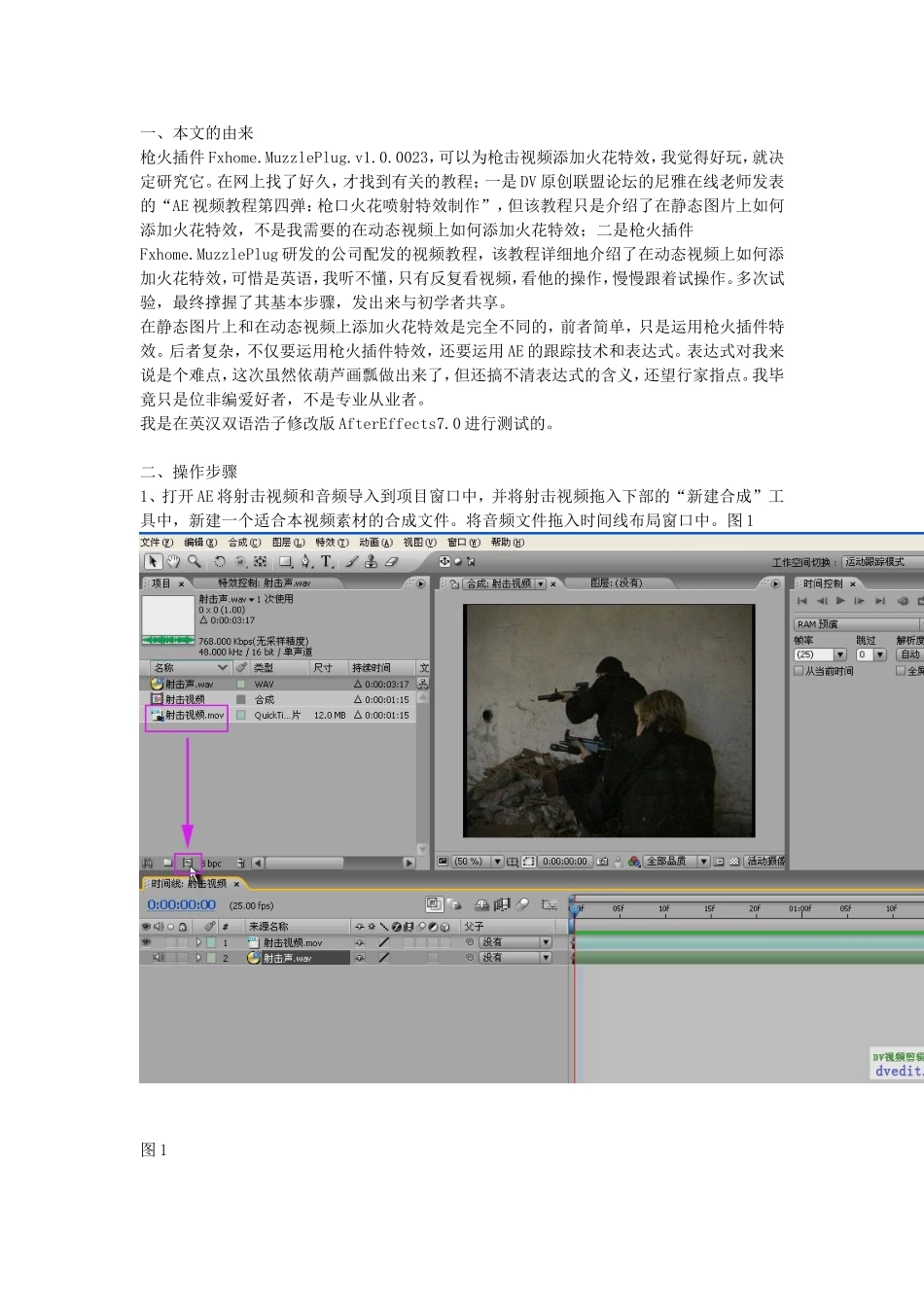The height and width of the screenshot is (1307, 924).
Task: Click the snapshot camera icon in viewer
Action: pos(602,862)
